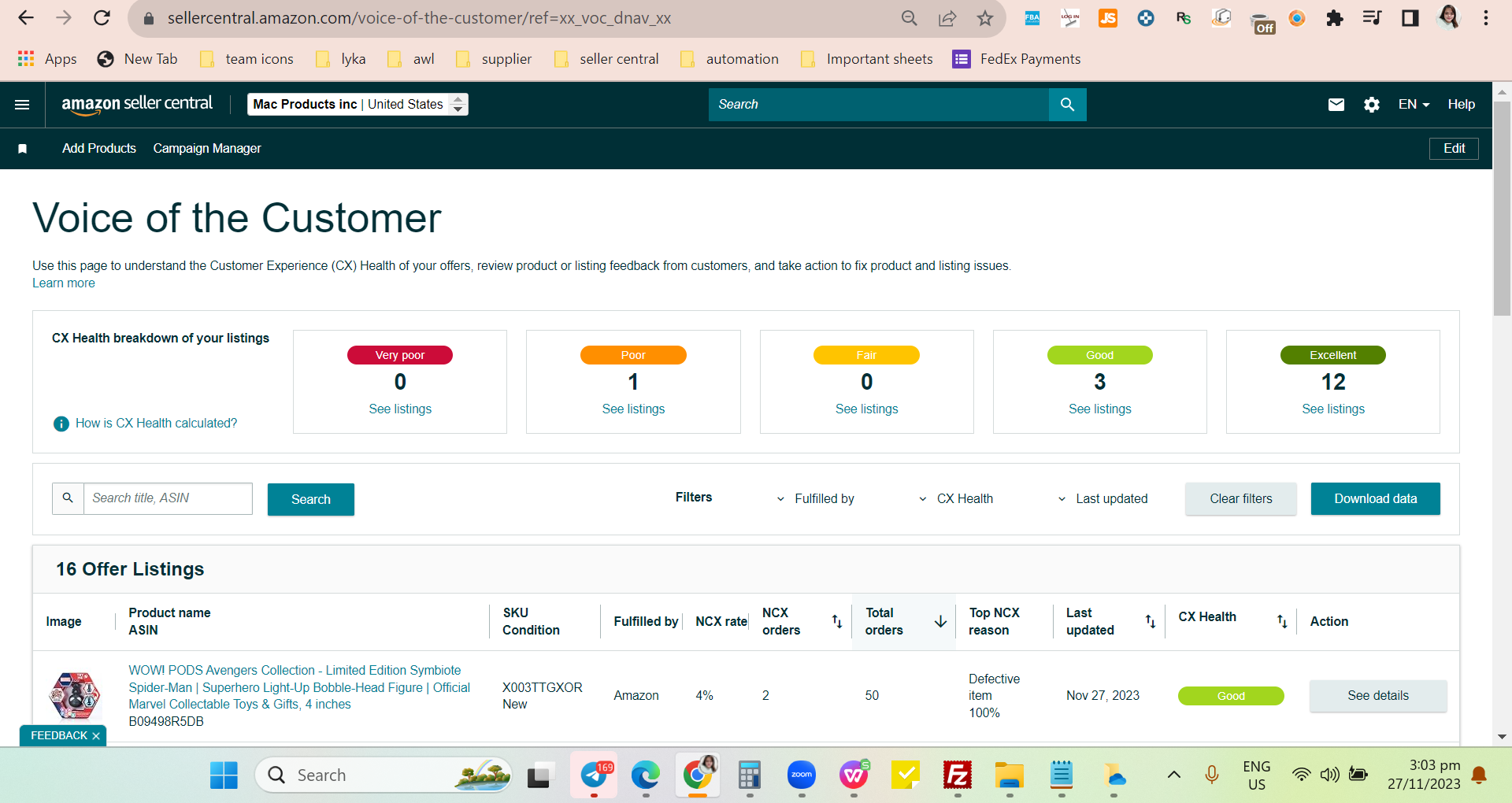The width and height of the screenshot is (1512, 803).
Task: Close the FEEDBACK tab
Action: 96,736
